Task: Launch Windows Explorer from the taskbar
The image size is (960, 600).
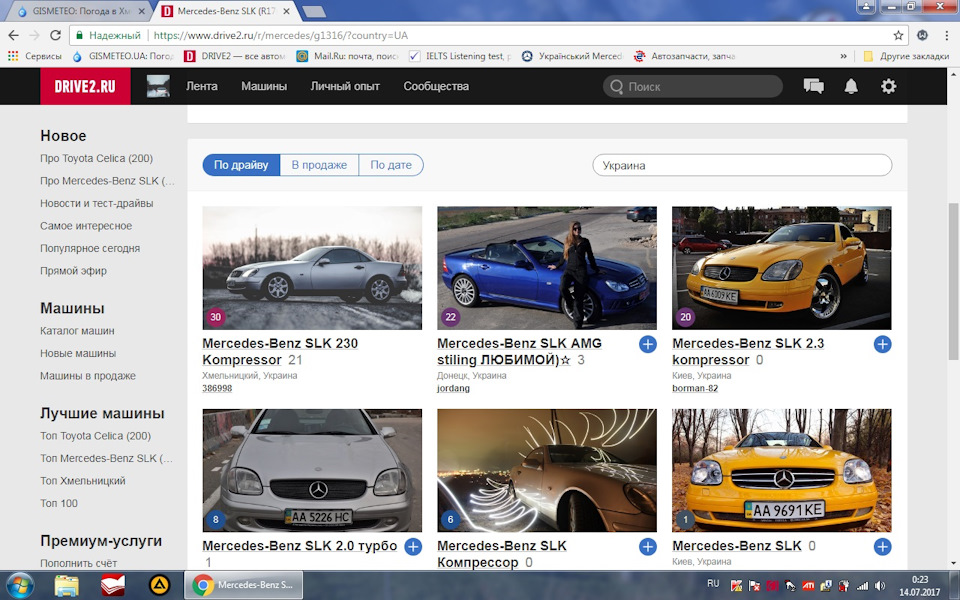Action: [x=66, y=585]
